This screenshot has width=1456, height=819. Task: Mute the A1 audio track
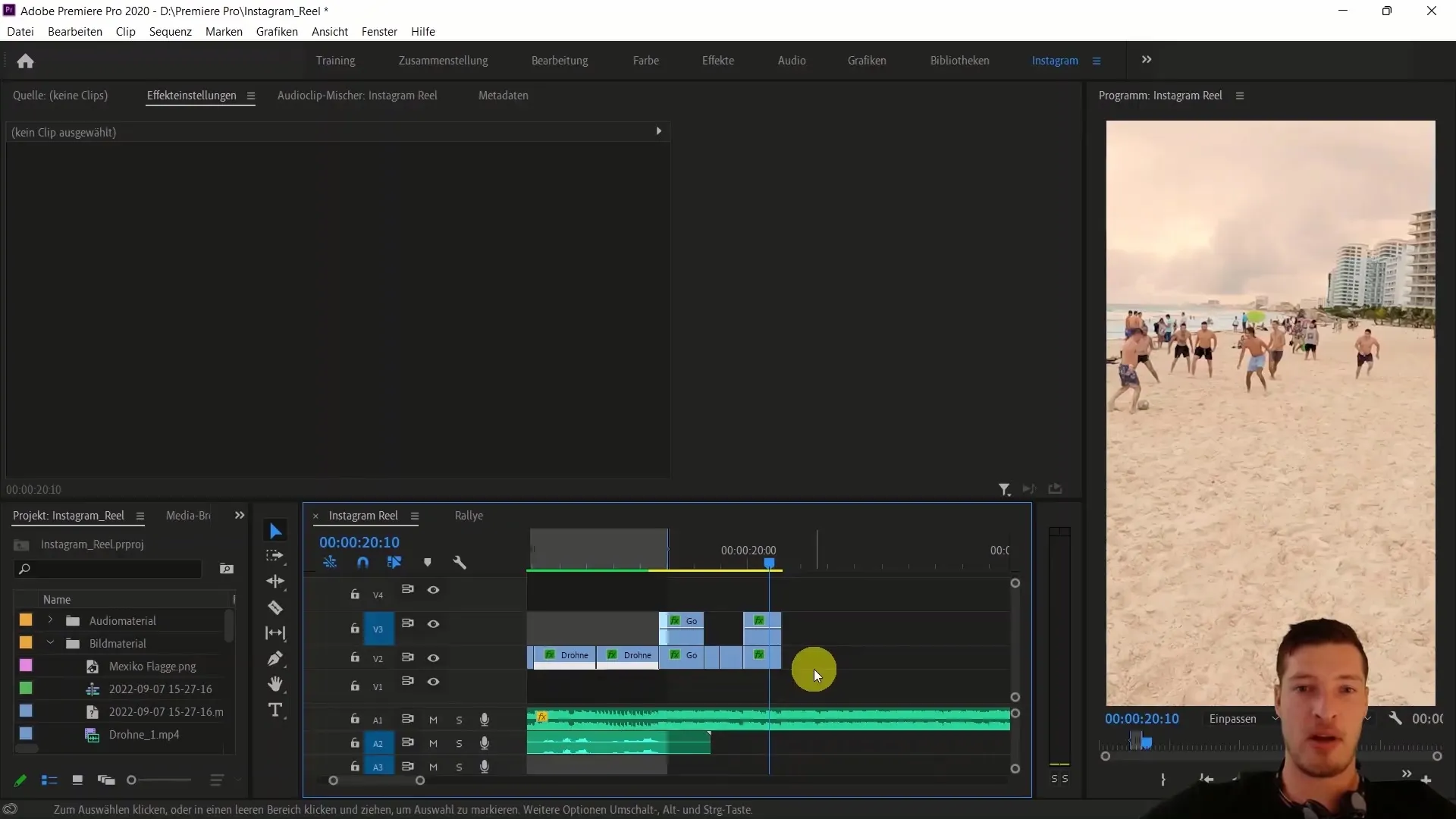[x=433, y=720]
